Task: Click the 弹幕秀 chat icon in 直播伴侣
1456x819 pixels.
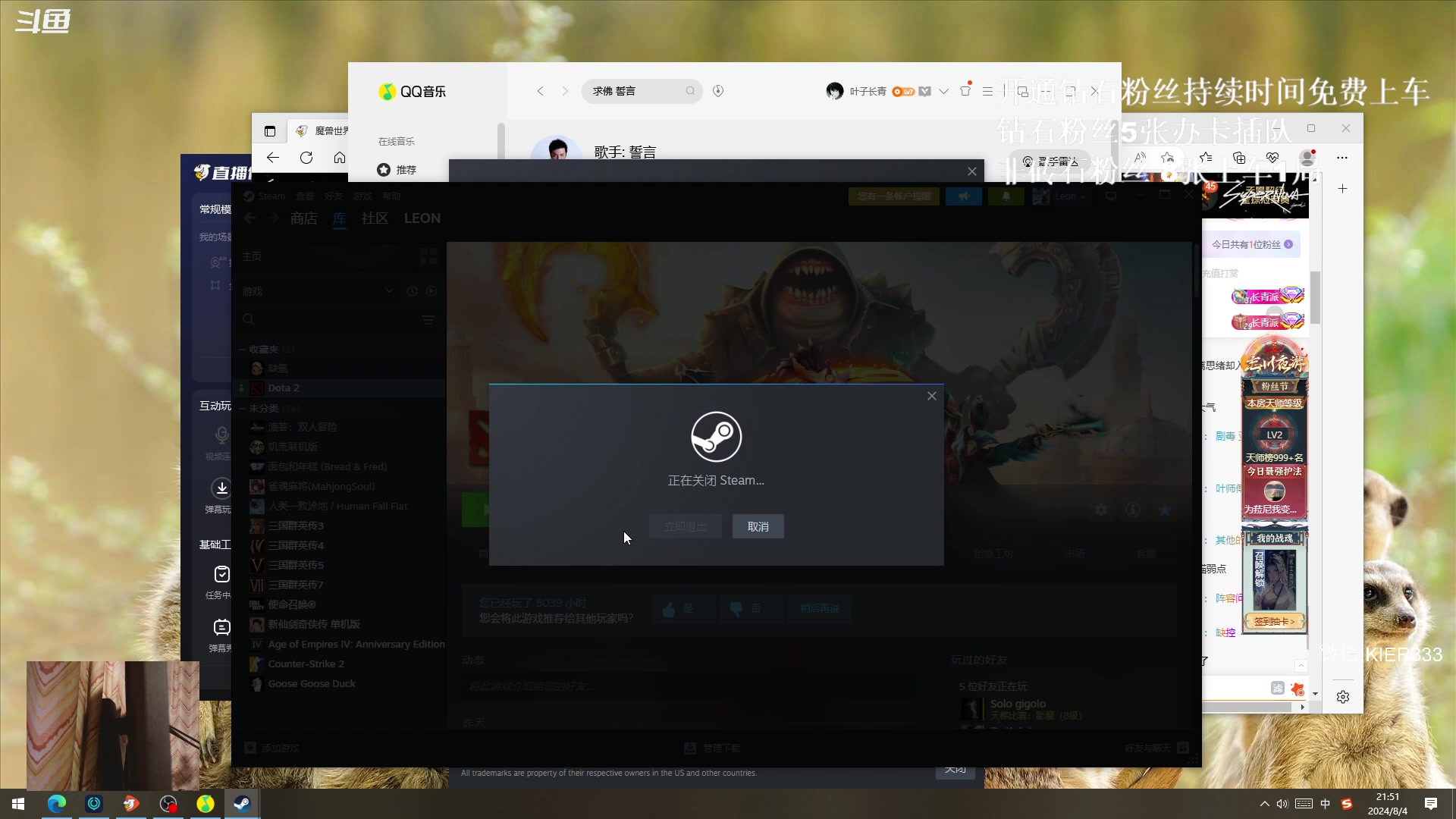Action: (x=221, y=627)
